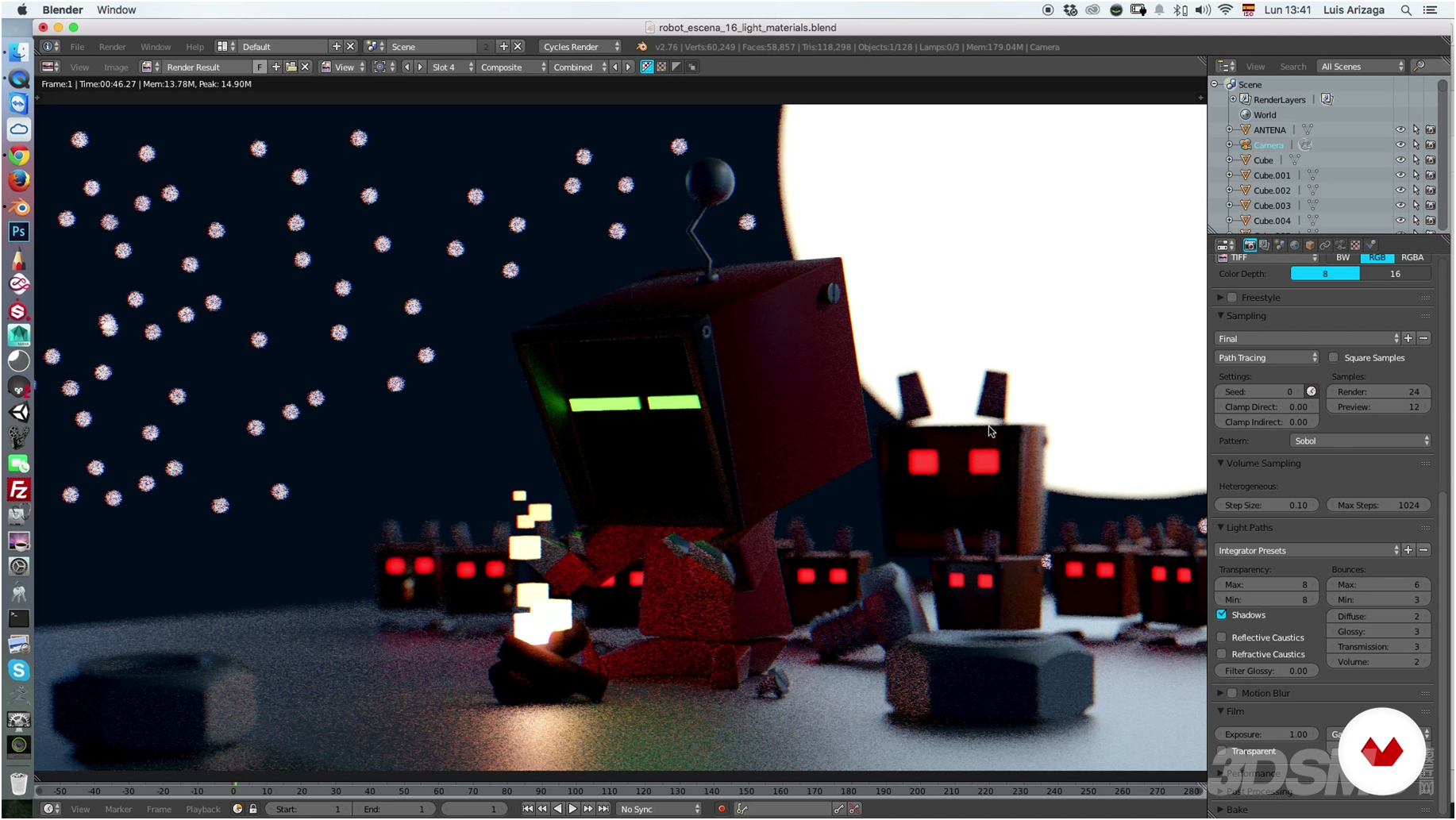Open the Texture properties tab (checker icon)
The height and width of the screenshot is (820, 1456).
(x=1356, y=245)
